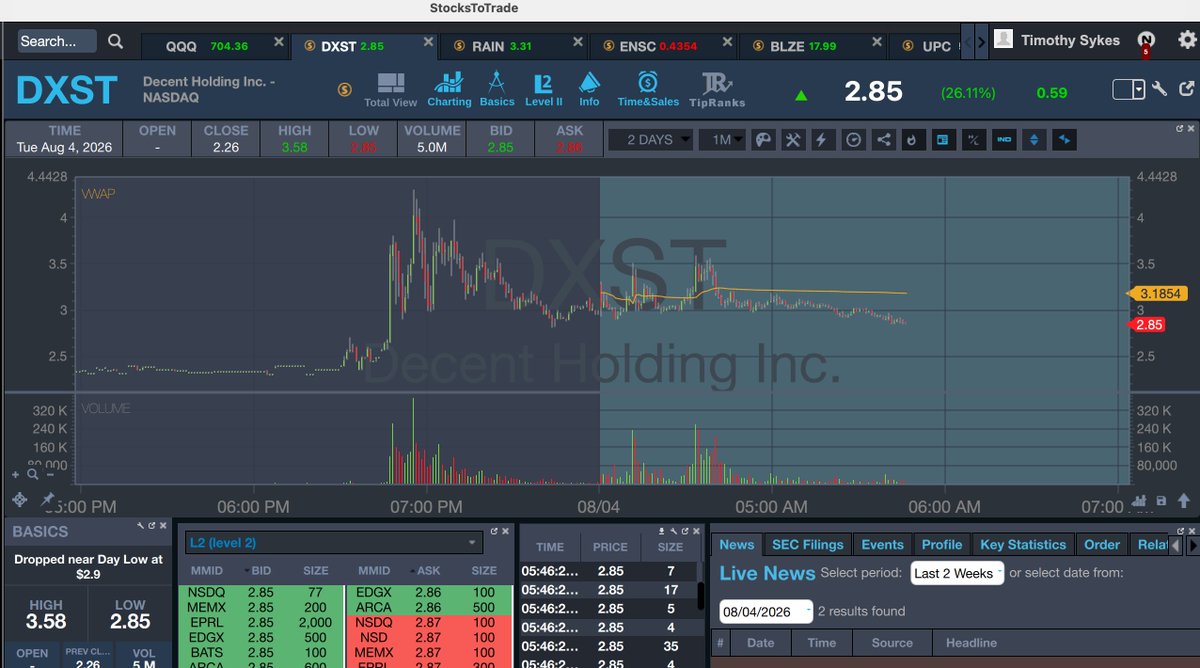This screenshot has height=668, width=1200.
Task: Show more symbol tabs with arrow
Action: click(x=981, y=42)
